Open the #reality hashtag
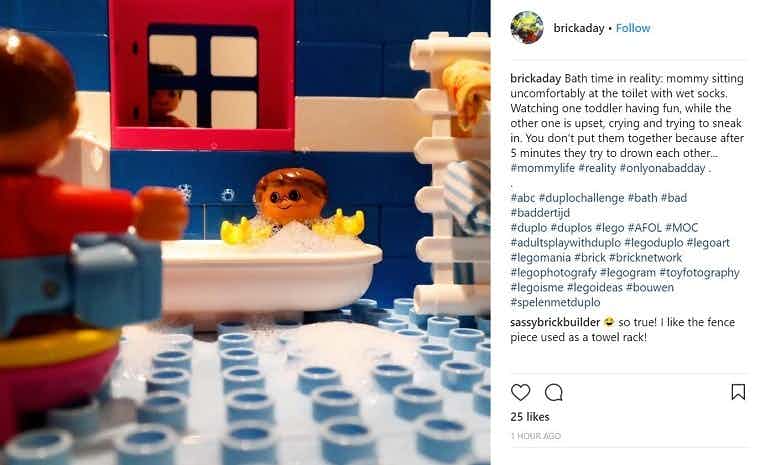This screenshot has height=465, width=760. [597, 168]
